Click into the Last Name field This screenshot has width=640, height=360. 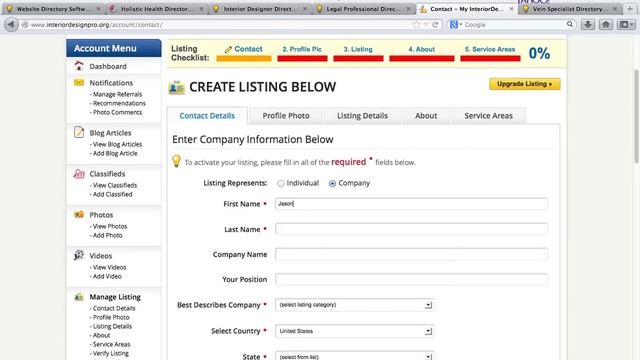tap(411, 229)
